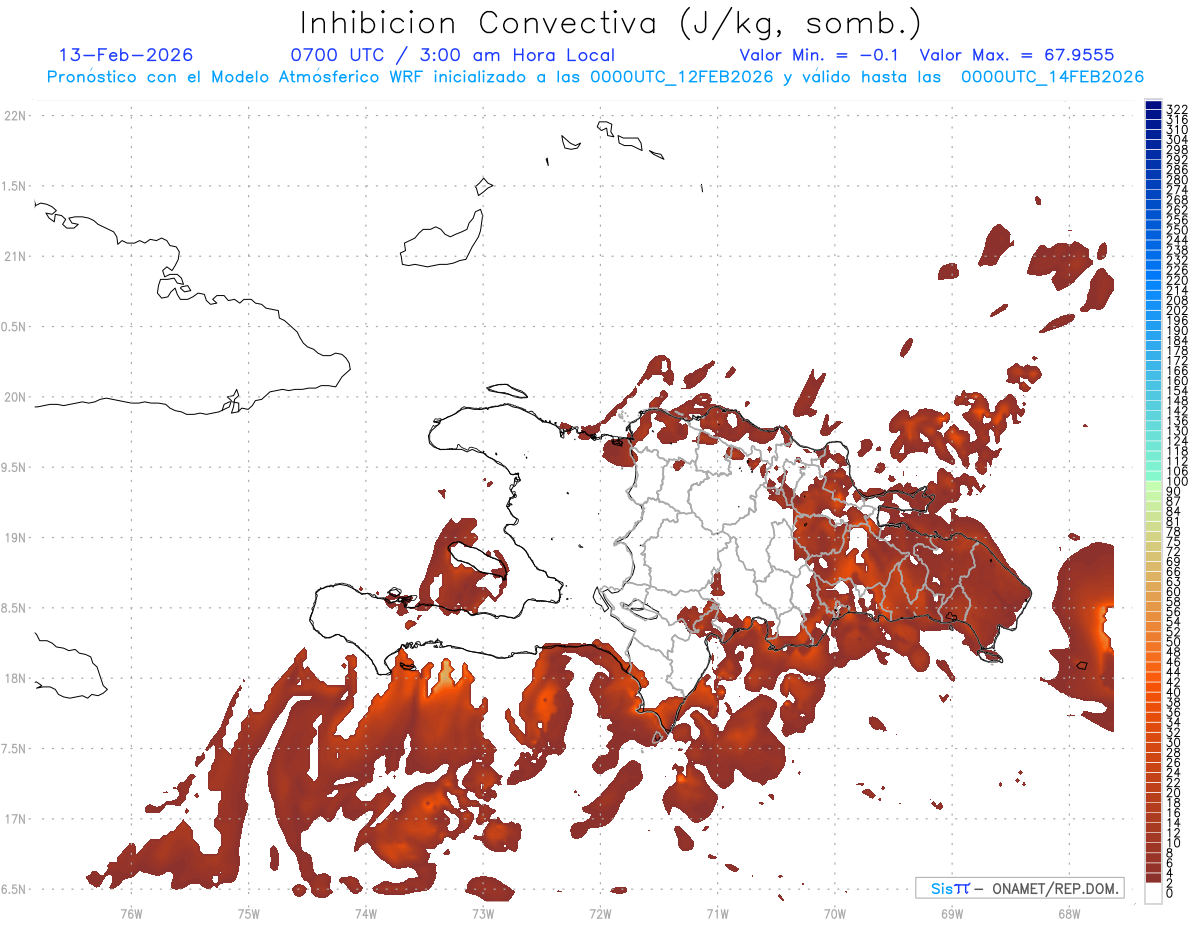Click the '202' value on the color scale
Viewport: 1200px width, 927px height.
1177,310
